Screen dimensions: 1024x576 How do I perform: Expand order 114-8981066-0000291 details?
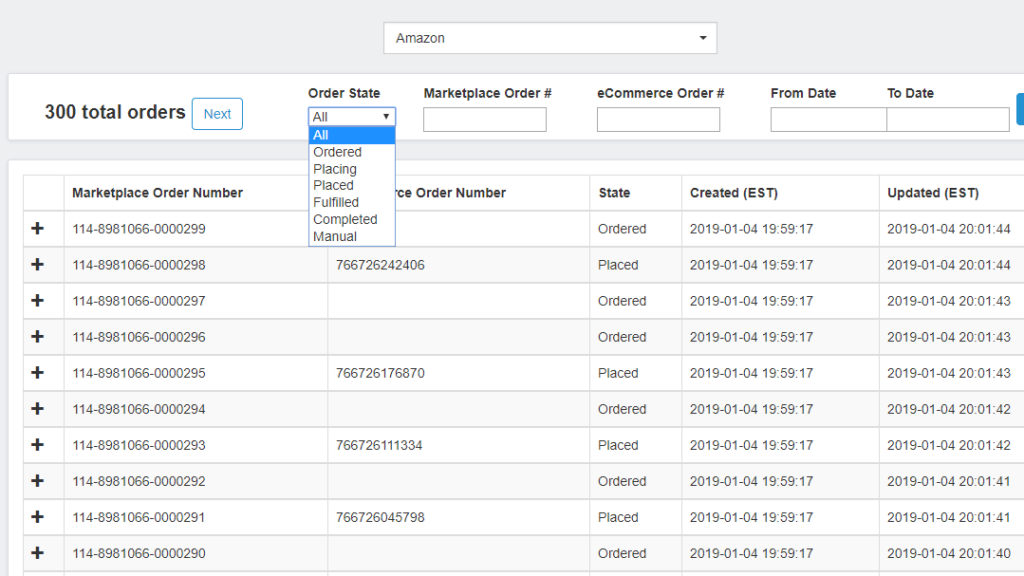click(x=40, y=517)
